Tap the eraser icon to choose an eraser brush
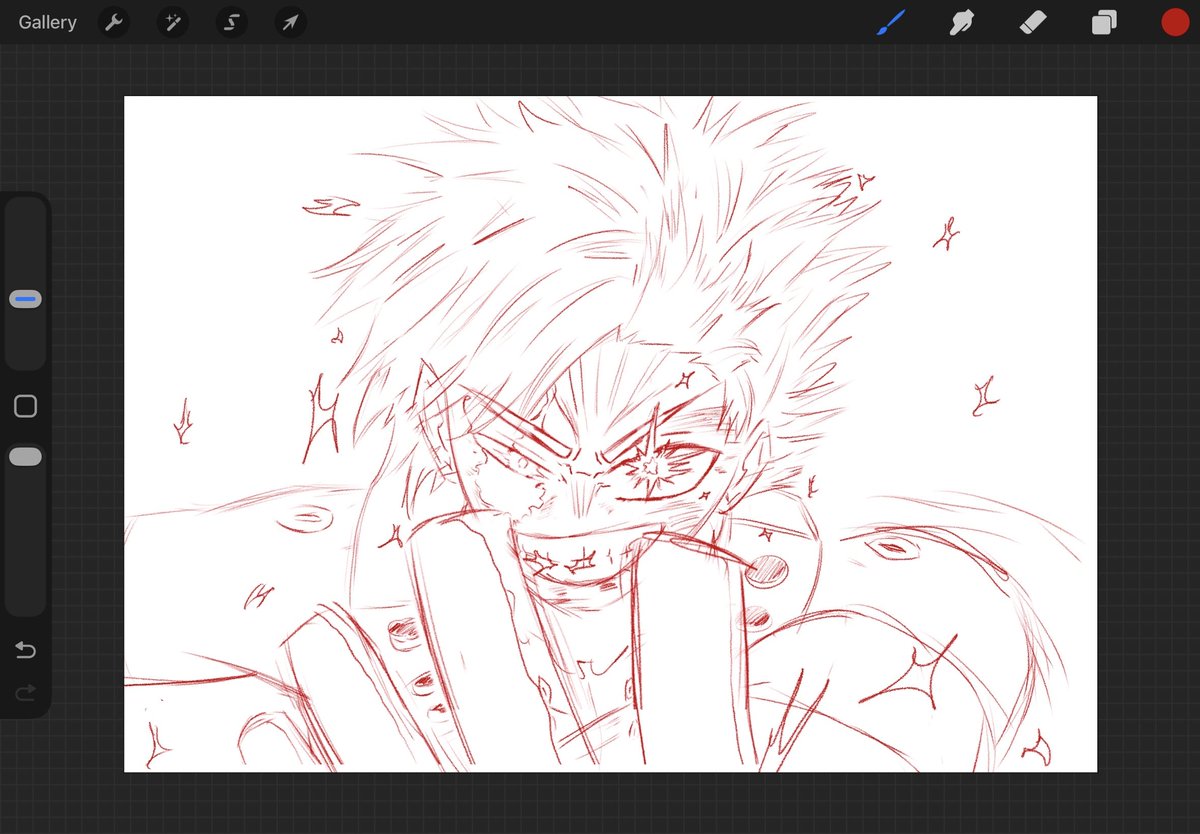 (x=1033, y=22)
